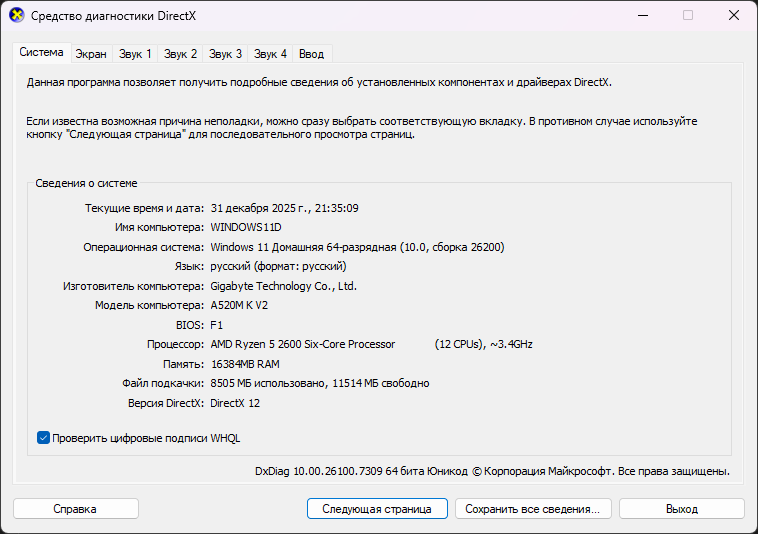Click the DirectX icon in title bar
The width and height of the screenshot is (758, 534).
[x=17, y=15]
